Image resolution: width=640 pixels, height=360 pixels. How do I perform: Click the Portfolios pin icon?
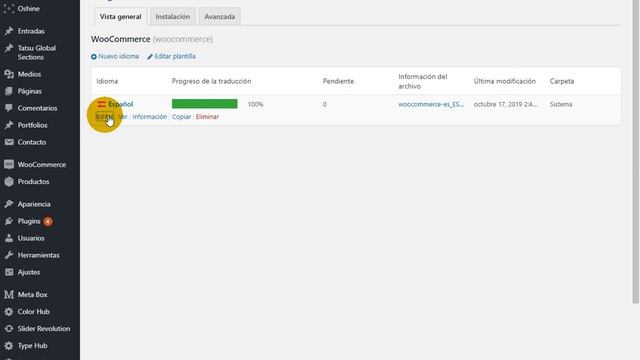pyautogui.click(x=9, y=125)
